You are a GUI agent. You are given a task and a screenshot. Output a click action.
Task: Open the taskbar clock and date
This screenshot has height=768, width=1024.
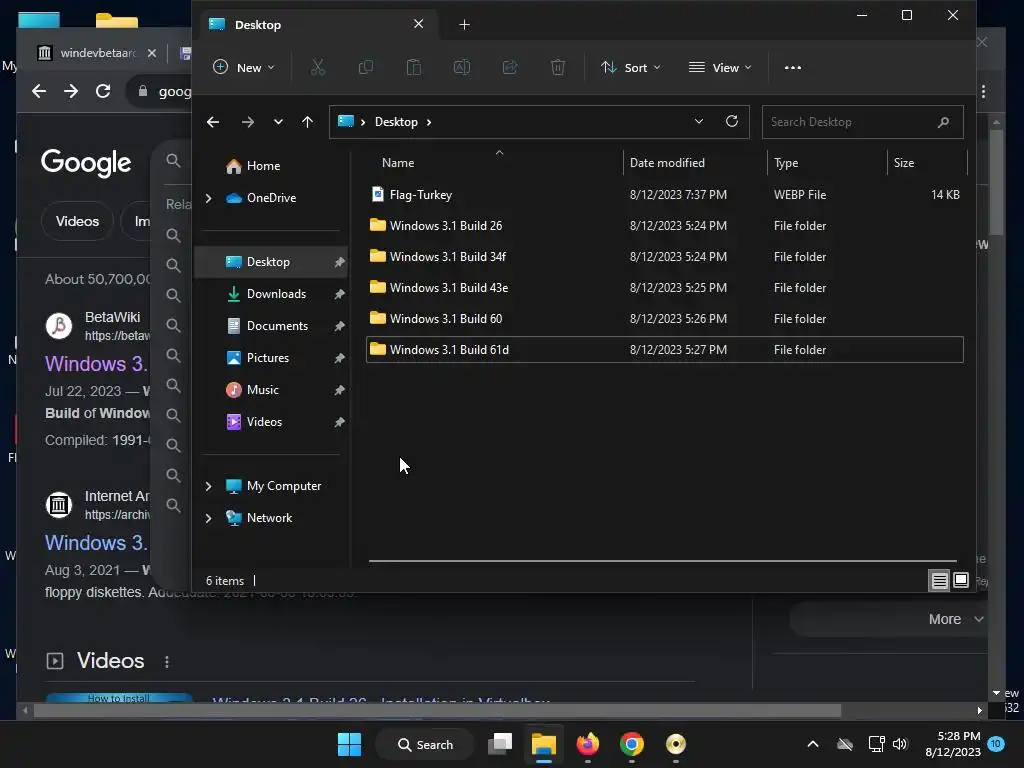953,744
